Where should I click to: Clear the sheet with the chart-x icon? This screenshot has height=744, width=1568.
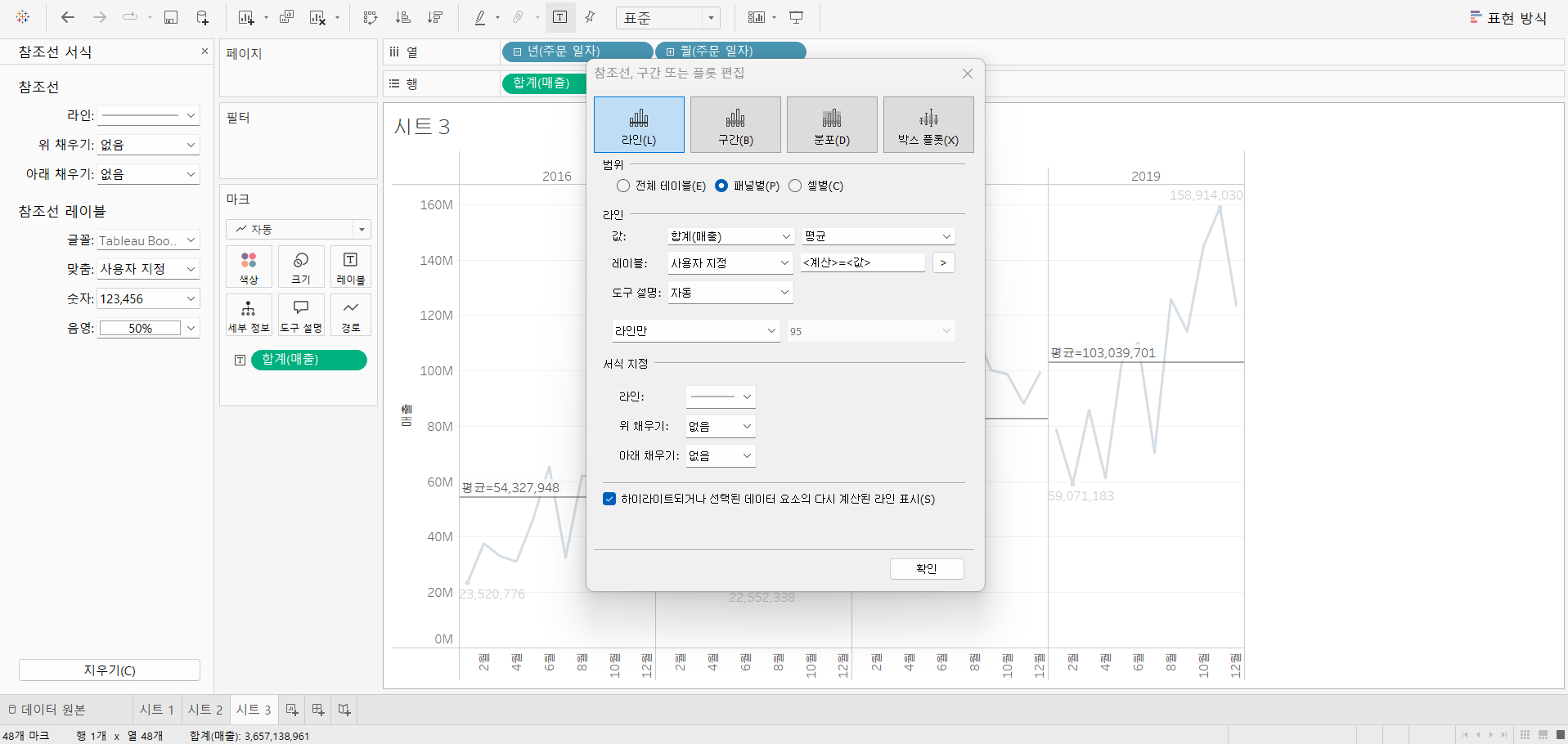coord(317,17)
